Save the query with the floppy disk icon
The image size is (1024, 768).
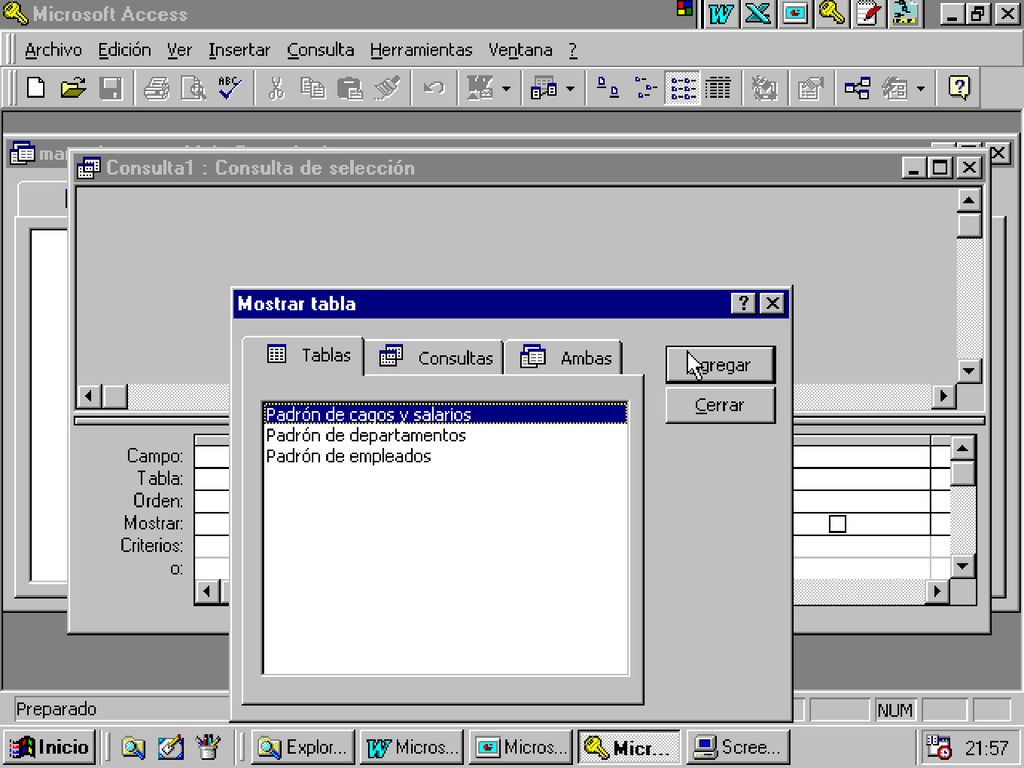pyautogui.click(x=110, y=88)
